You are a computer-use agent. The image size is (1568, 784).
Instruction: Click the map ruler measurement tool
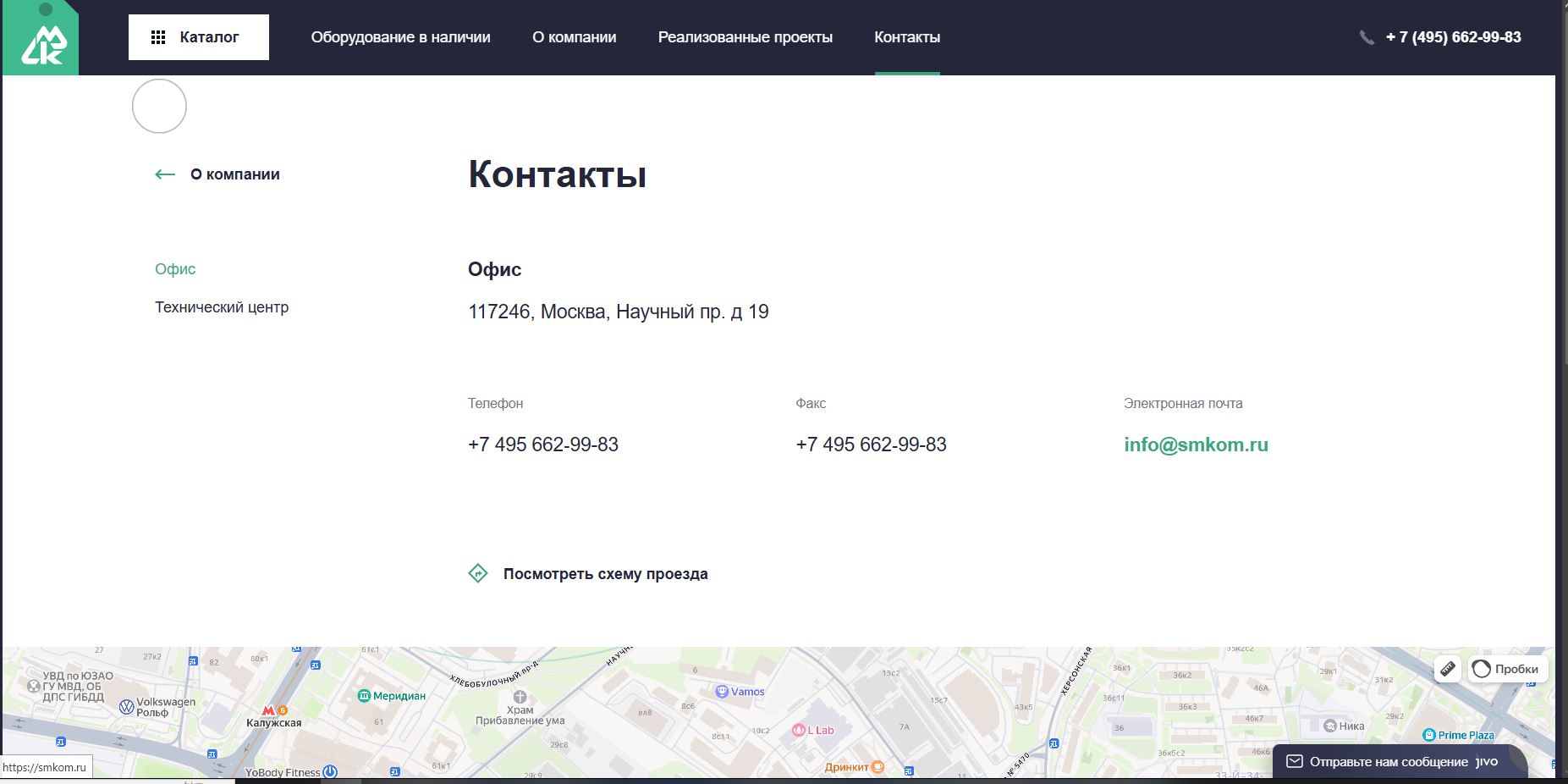click(1448, 669)
